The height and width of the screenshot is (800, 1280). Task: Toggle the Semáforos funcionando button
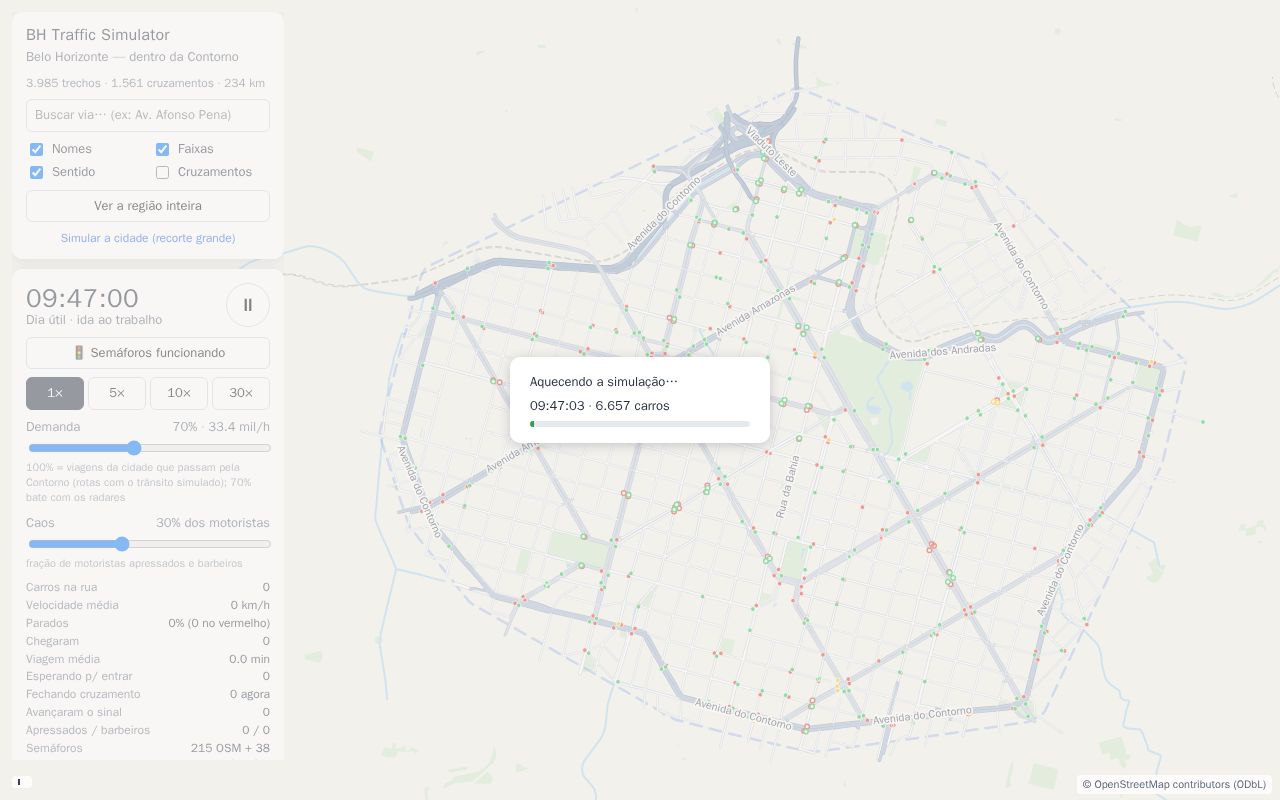[x=148, y=353]
